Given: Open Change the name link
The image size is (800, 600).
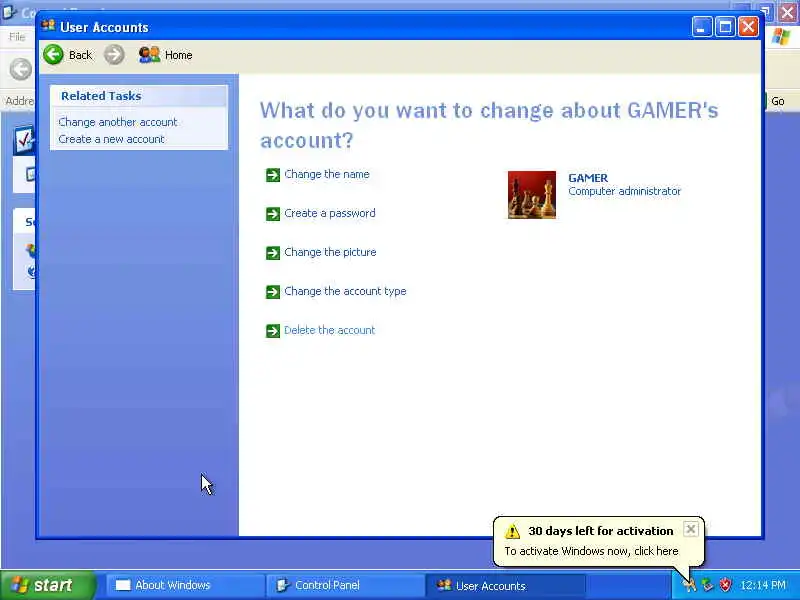Looking at the screenshot, I should 327,174.
